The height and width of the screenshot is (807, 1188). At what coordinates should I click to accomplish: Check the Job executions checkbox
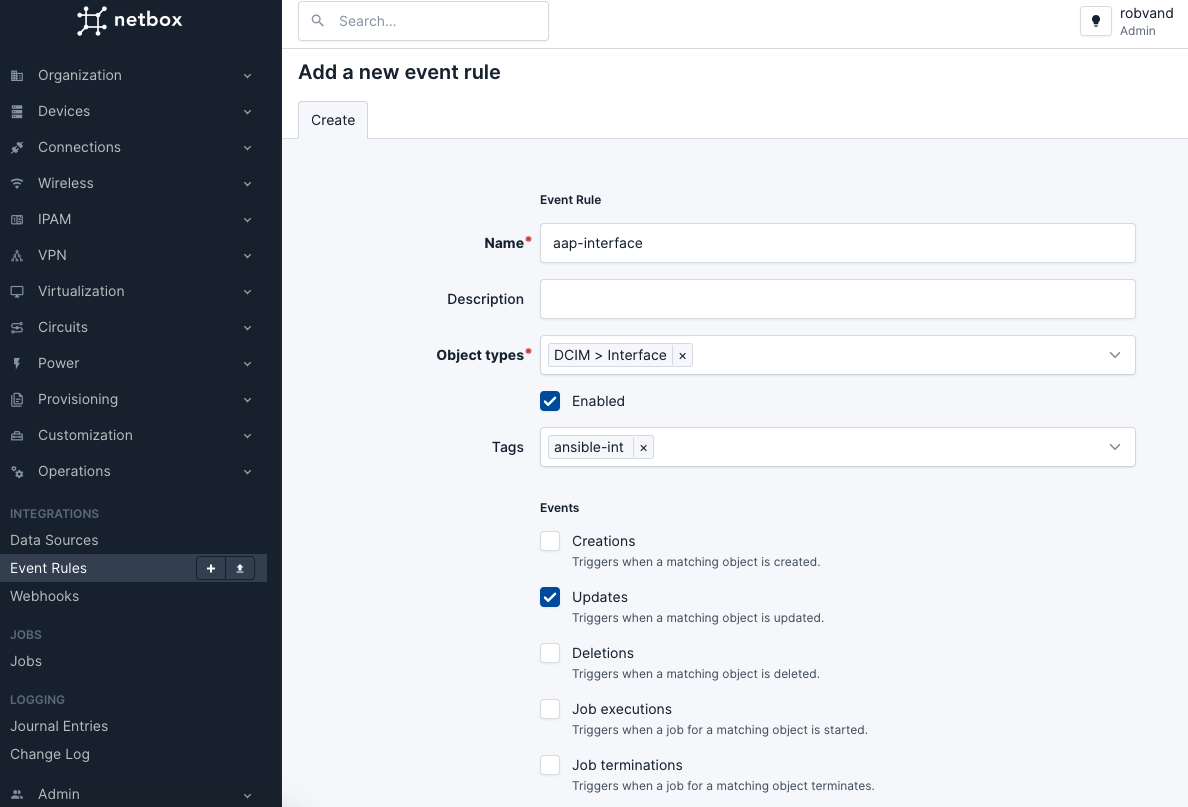550,709
